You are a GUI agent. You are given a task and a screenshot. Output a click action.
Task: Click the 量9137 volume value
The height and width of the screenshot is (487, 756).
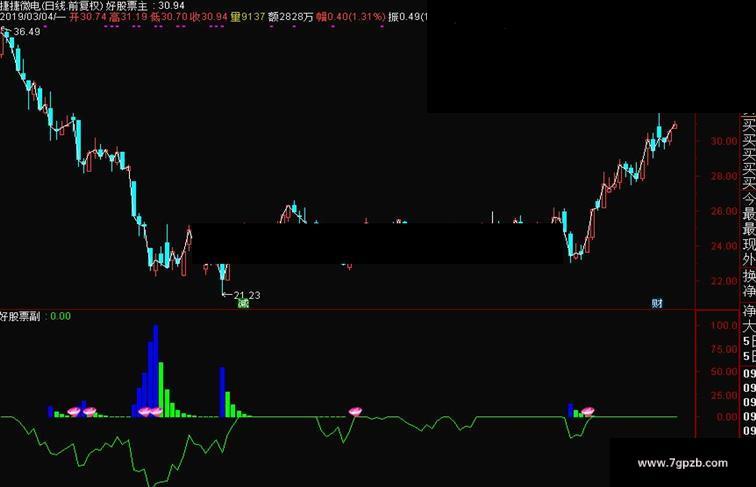pos(248,17)
